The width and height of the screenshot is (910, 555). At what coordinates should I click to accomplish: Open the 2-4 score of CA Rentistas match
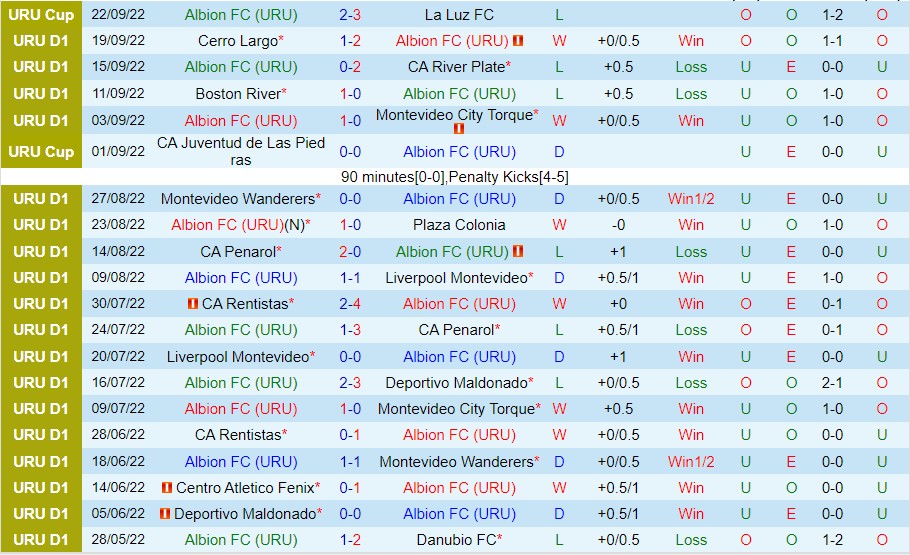350,304
